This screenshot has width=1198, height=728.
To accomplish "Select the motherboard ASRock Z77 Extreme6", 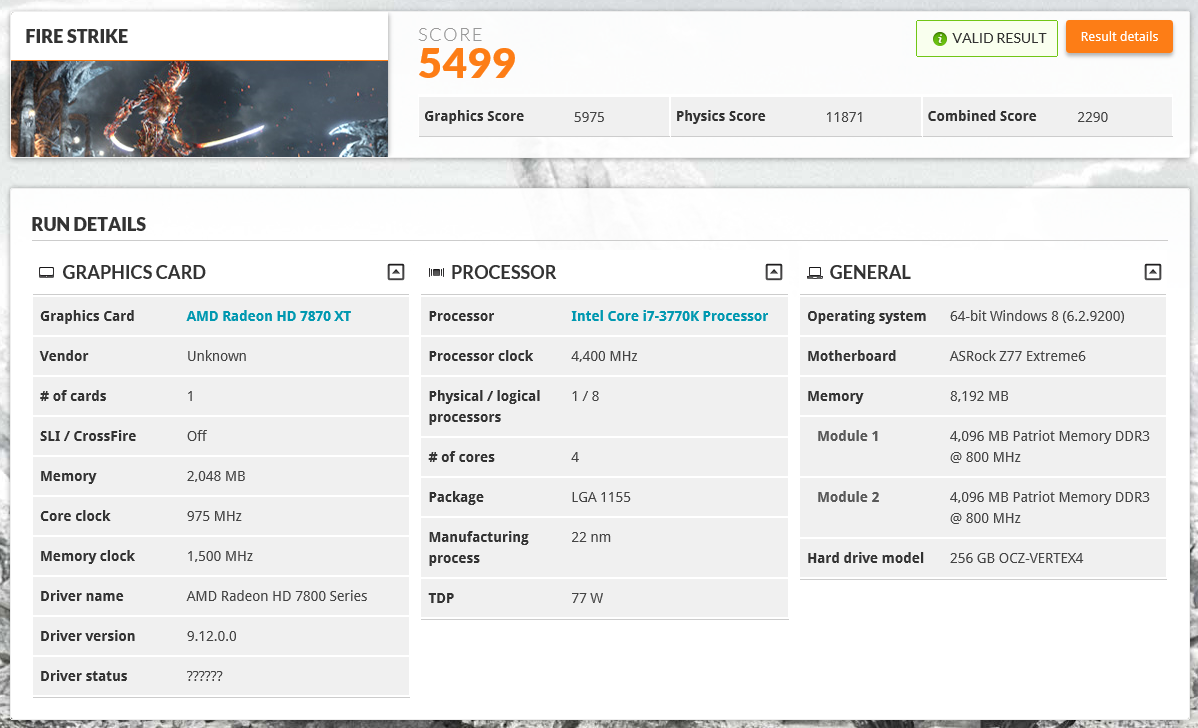I will tap(1017, 356).
